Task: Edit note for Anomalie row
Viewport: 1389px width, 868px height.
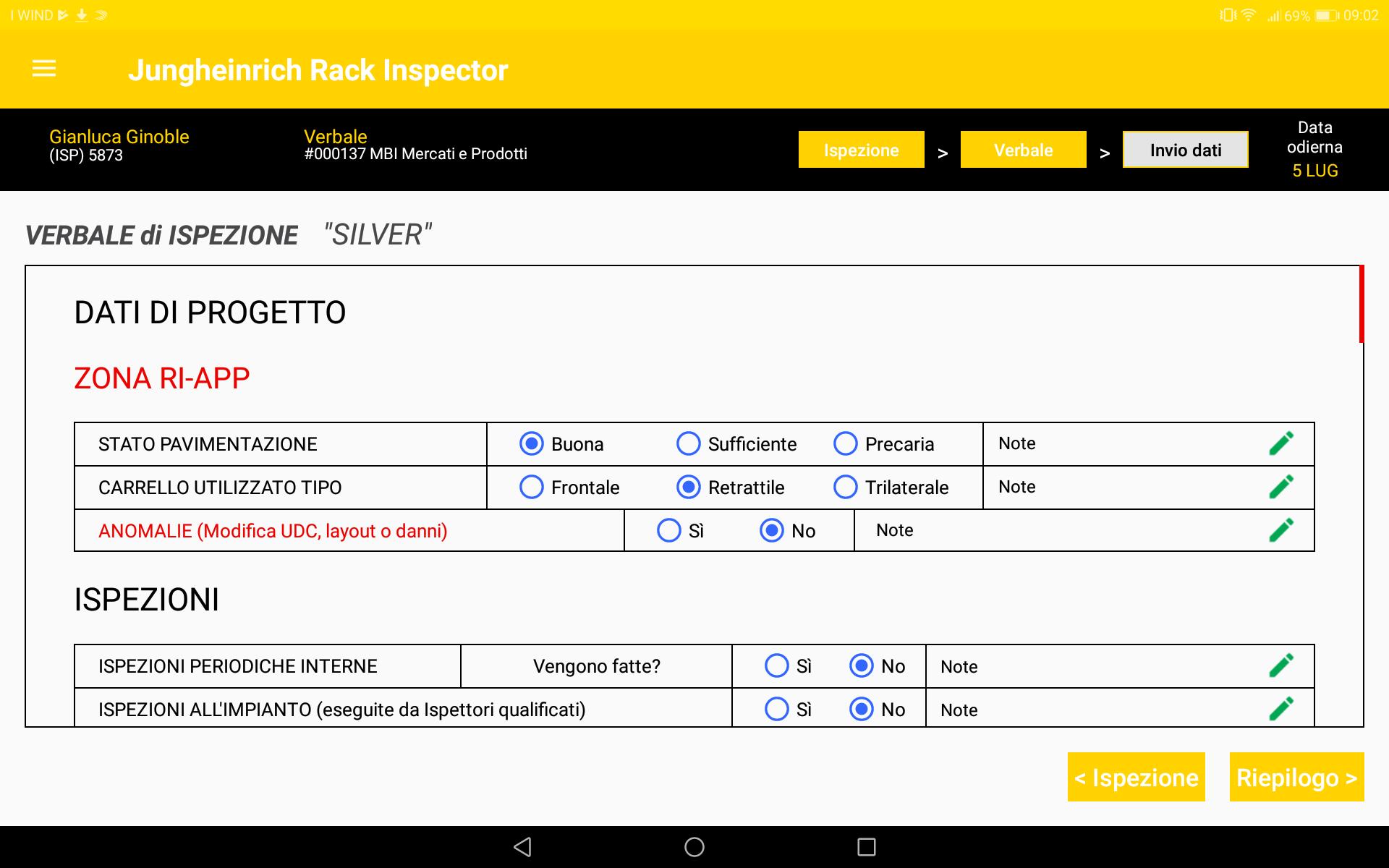Action: (x=1281, y=530)
